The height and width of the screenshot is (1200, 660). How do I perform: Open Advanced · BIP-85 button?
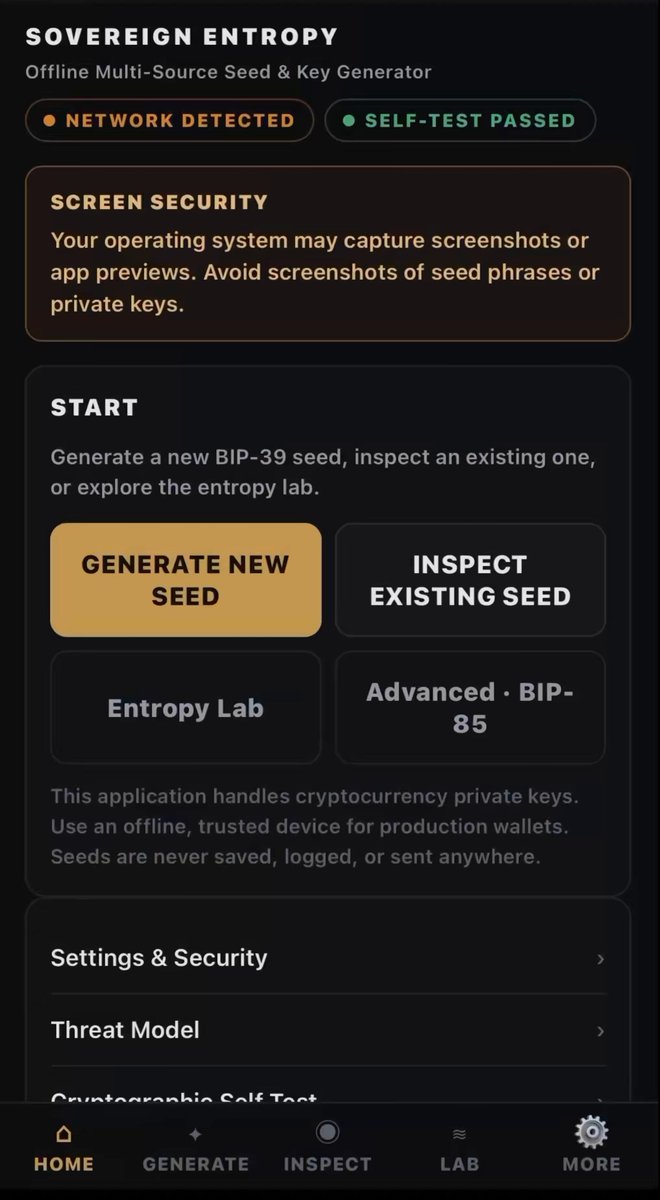click(470, 708)
